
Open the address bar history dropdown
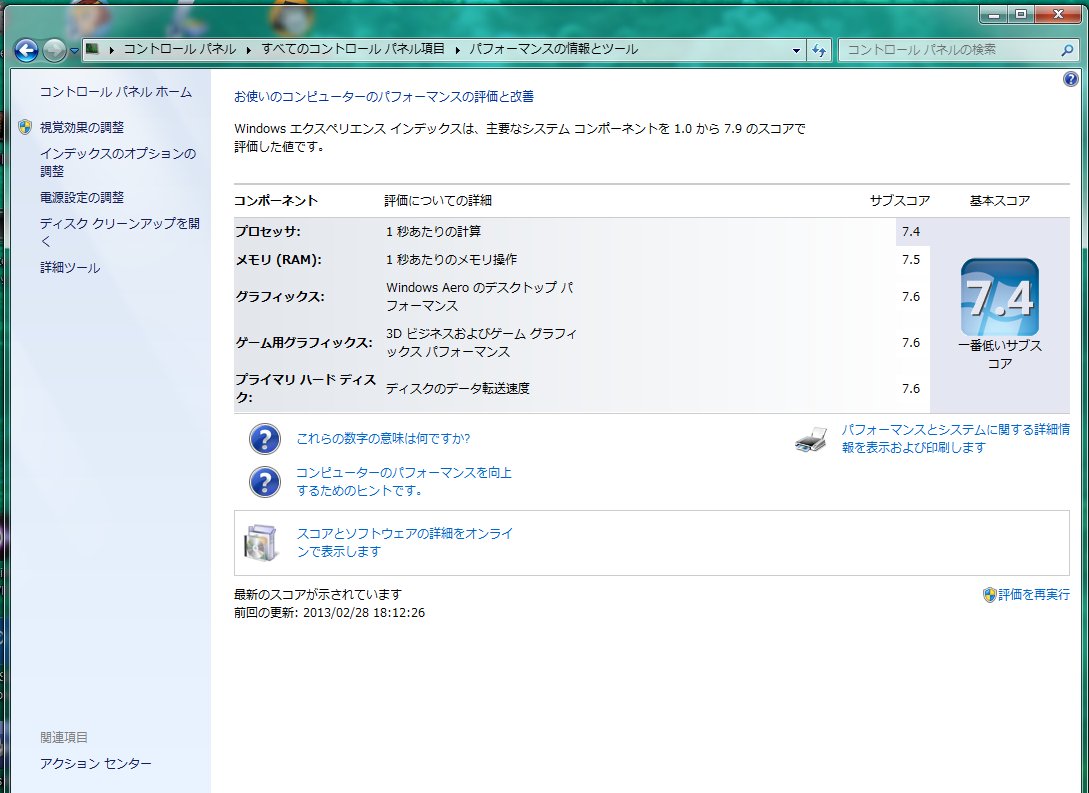(796, 50)
